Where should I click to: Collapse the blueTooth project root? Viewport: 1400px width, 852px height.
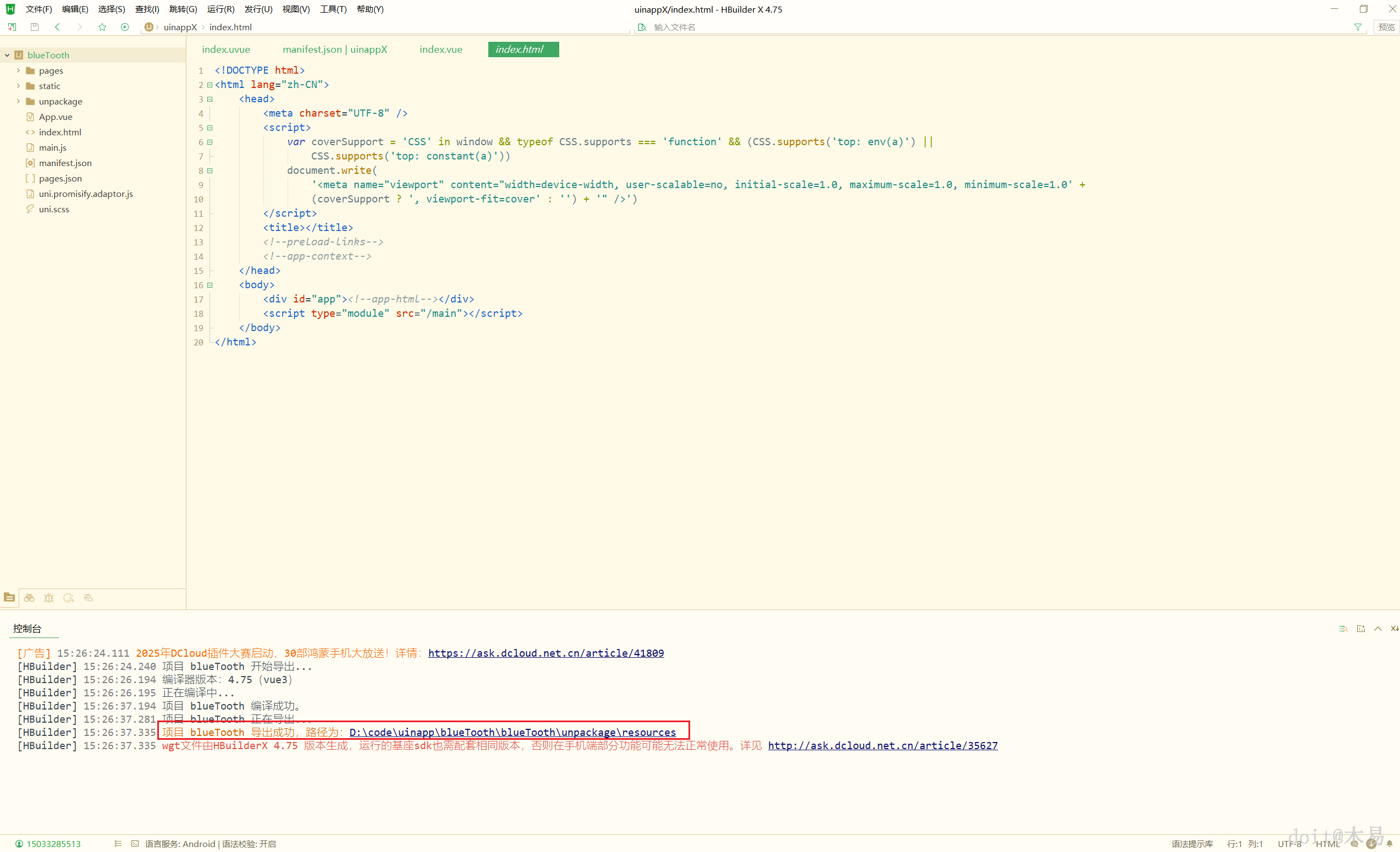(7, 55)
